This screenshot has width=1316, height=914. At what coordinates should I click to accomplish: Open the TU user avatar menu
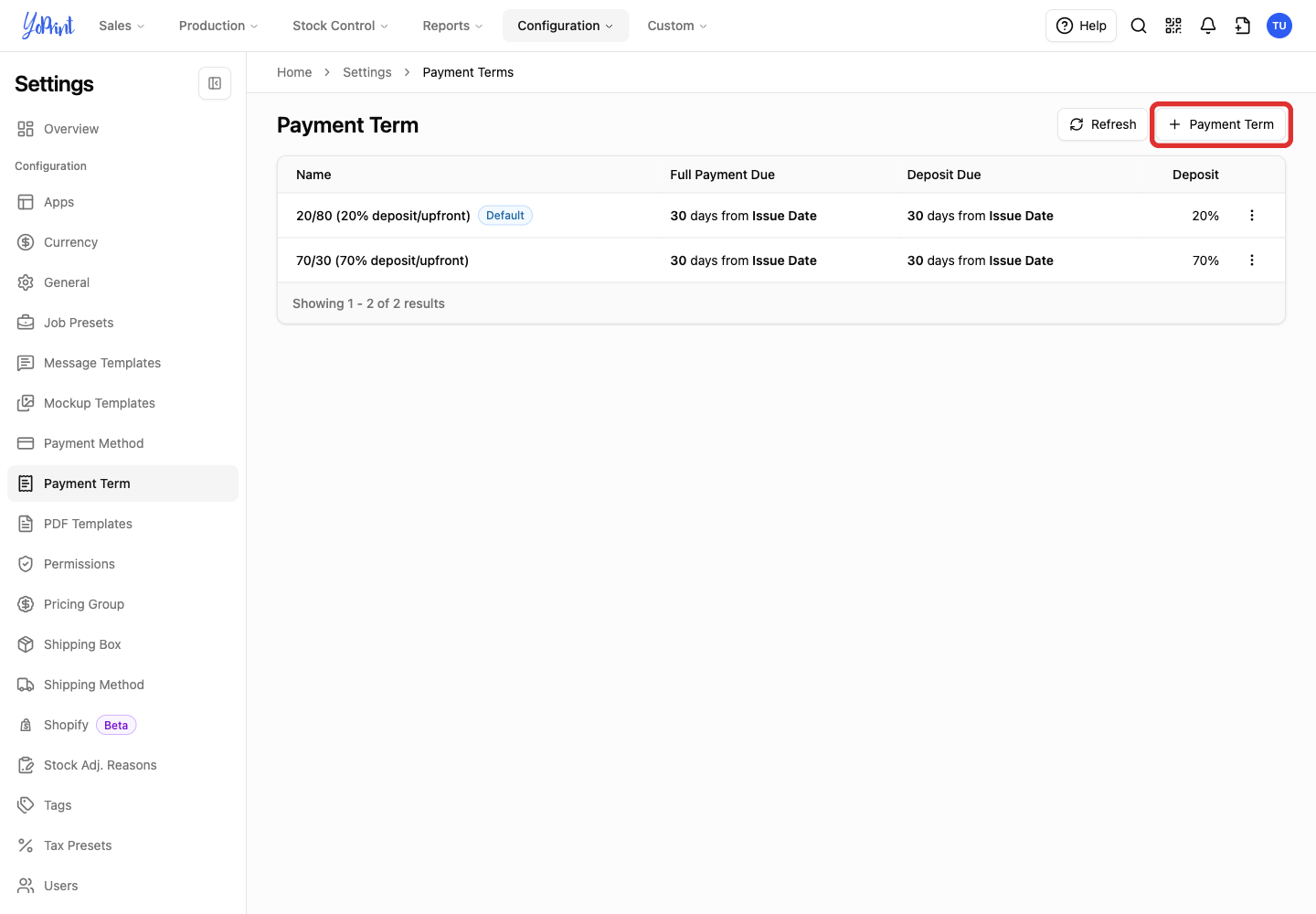pos(1279,26)
